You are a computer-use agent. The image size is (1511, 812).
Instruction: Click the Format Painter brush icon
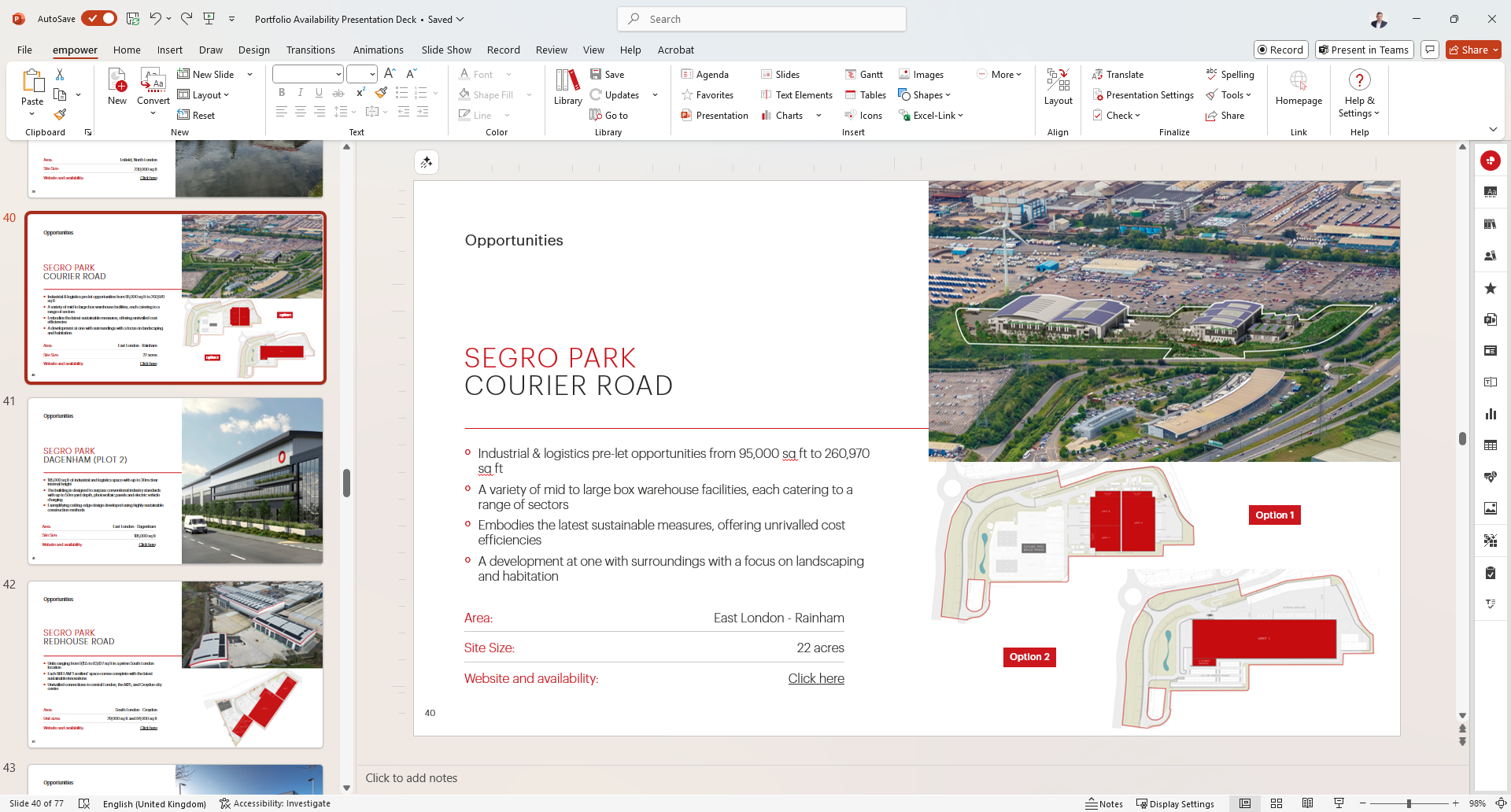pos(60,115)
